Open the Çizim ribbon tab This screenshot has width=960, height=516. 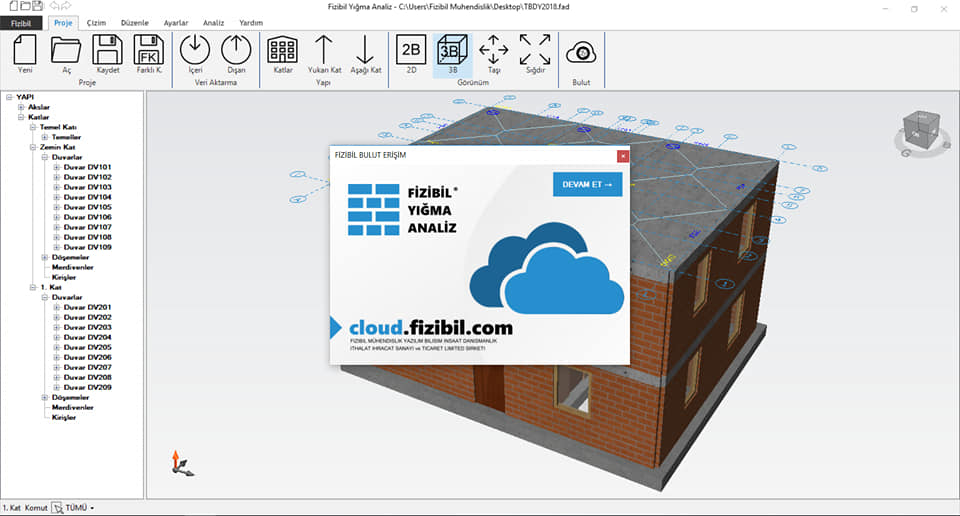tap(96, 23)
